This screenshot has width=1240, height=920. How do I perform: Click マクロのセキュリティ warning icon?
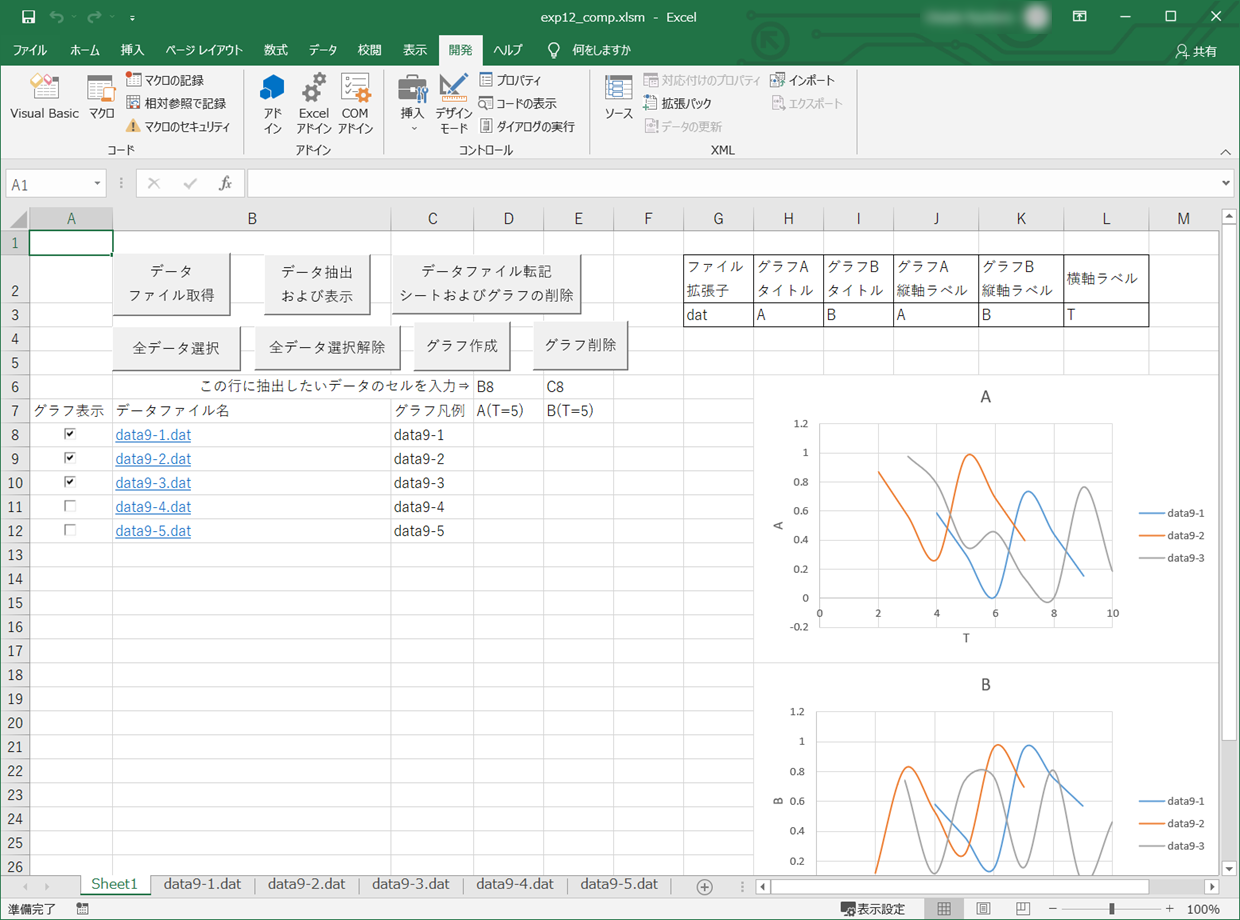pos(133,127)
